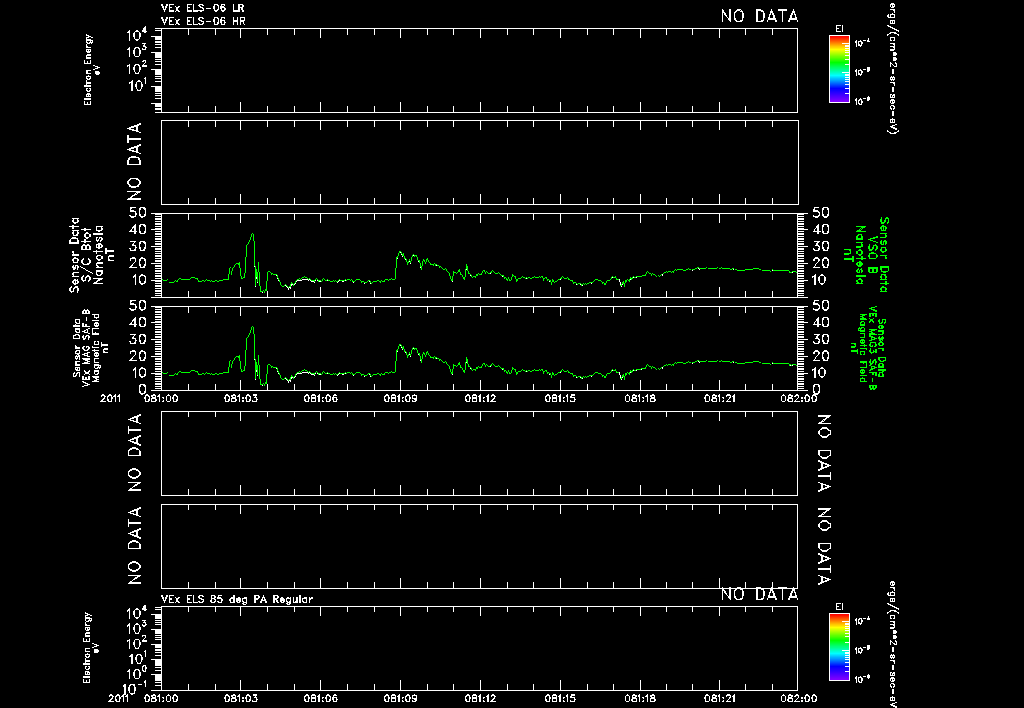
Task: Click '081:21' tick under MAG SAF-B panel
Action: pyautogui.click(x=720, y=398)
